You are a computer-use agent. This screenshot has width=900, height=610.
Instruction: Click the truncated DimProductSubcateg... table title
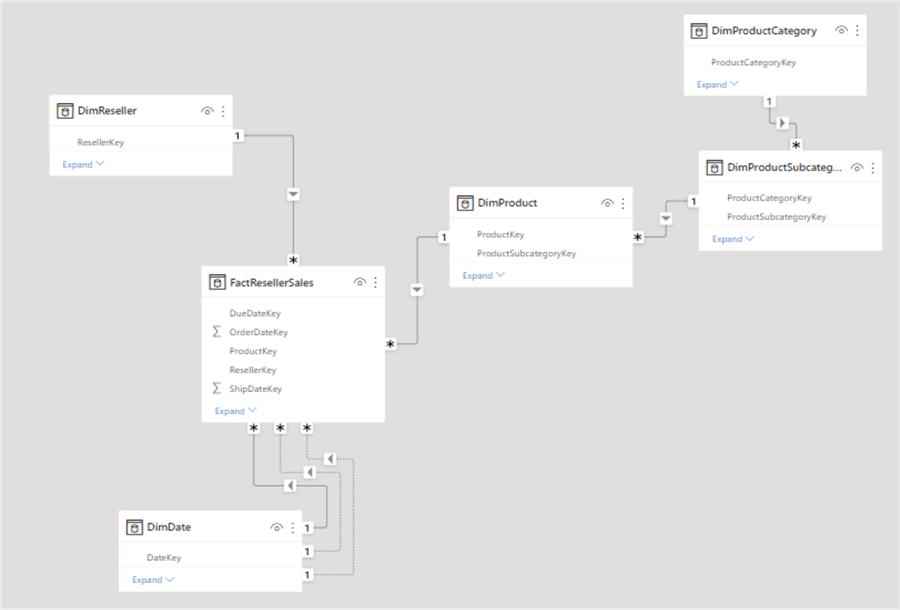(785, 168)
